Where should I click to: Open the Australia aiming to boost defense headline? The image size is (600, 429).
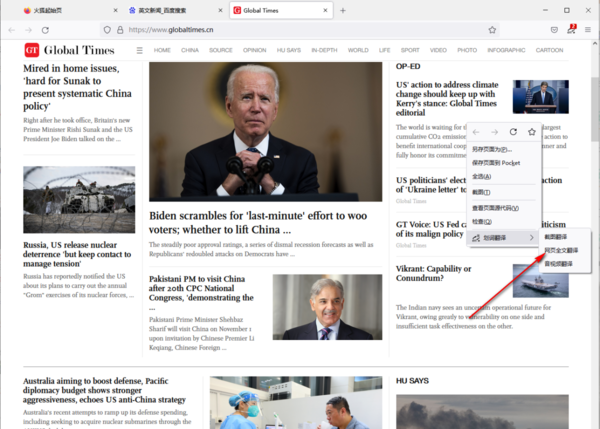104,390
